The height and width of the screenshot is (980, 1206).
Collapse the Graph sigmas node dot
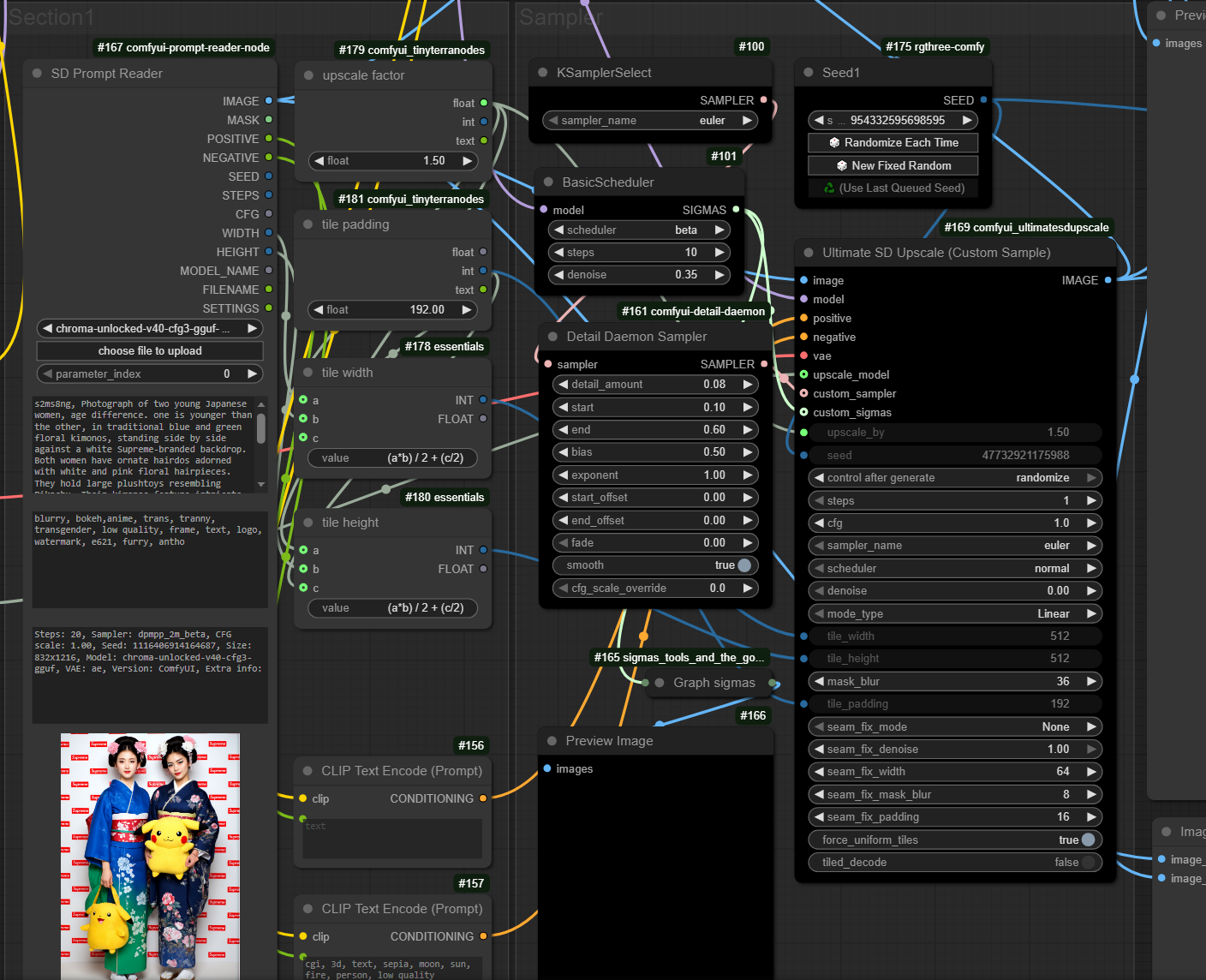660,683
